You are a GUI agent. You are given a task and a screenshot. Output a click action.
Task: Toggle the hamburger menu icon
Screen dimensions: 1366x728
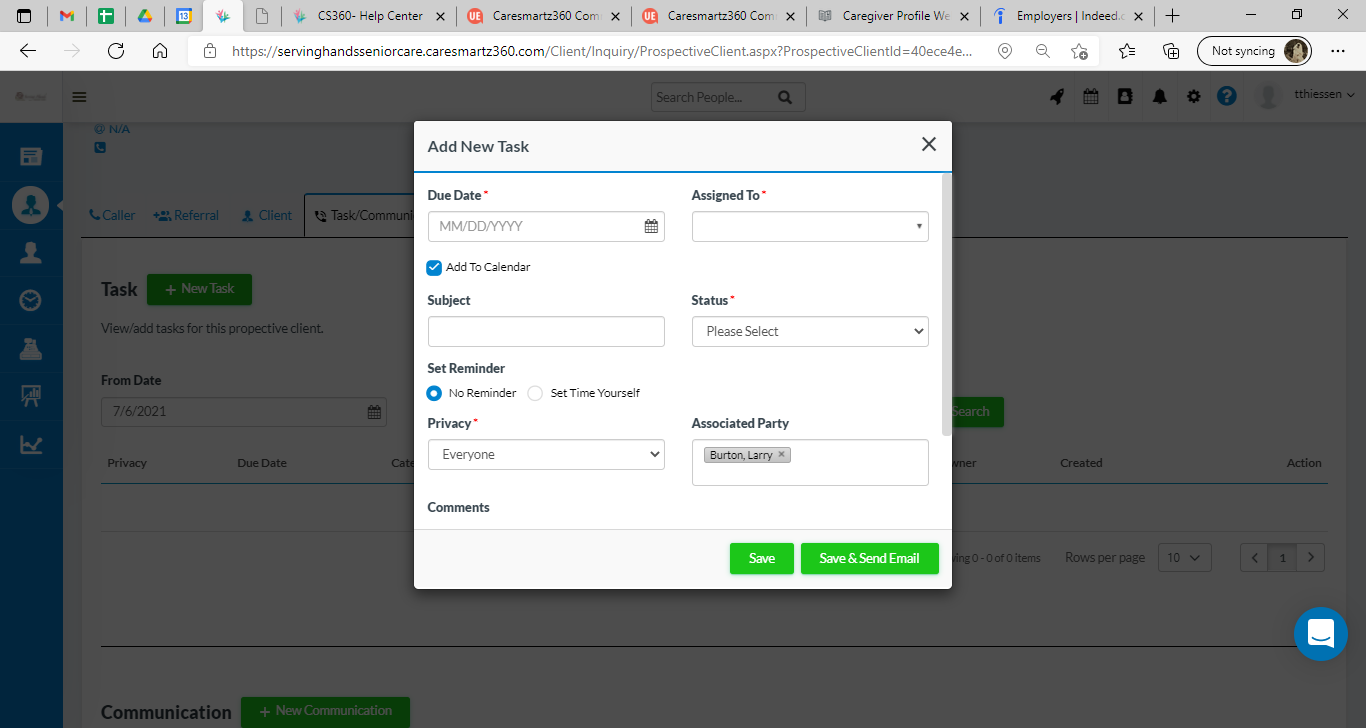pos(80,97)
